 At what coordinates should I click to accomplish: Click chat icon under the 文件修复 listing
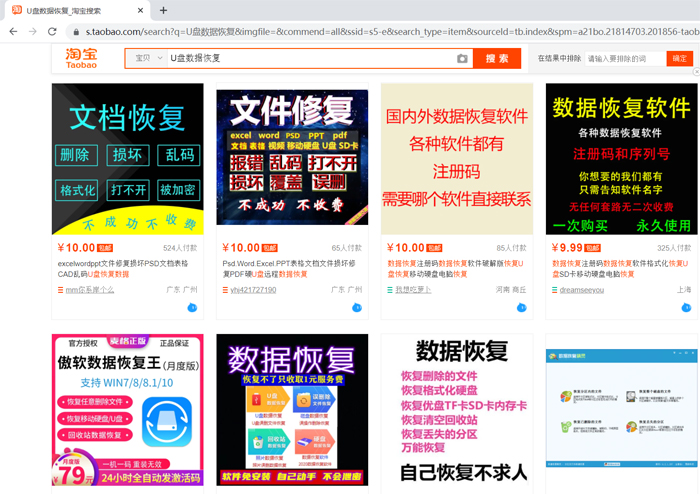(356, 308)
